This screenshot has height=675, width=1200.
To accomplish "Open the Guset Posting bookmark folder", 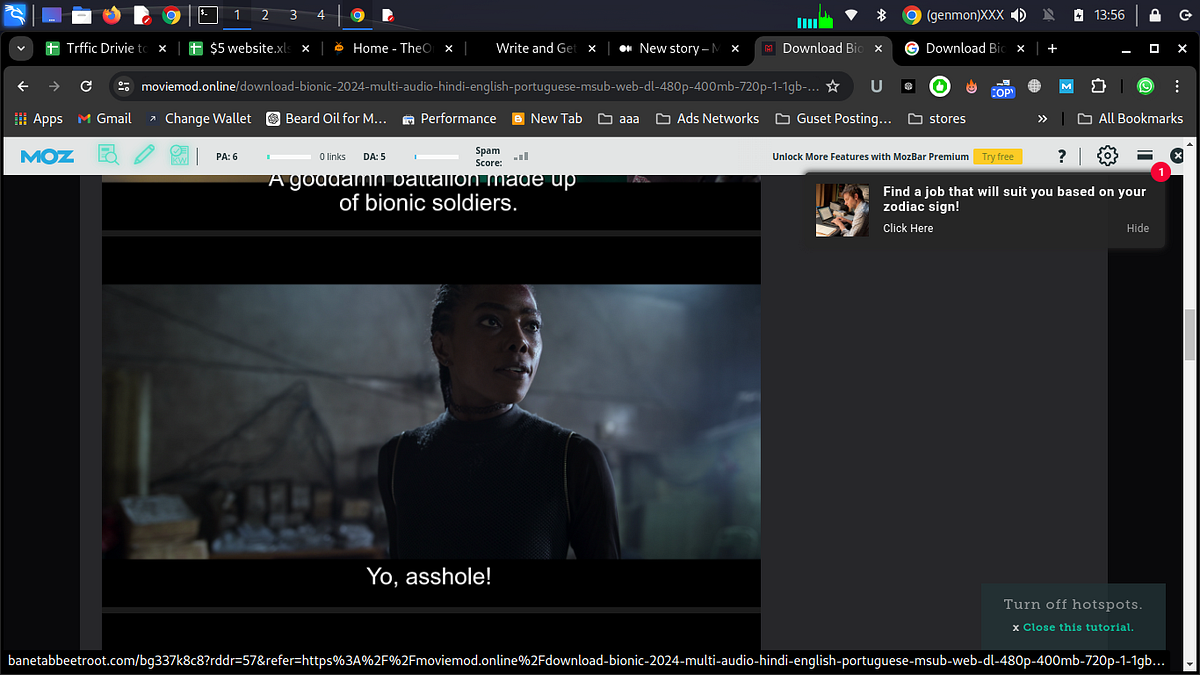I will coord(834,118).
